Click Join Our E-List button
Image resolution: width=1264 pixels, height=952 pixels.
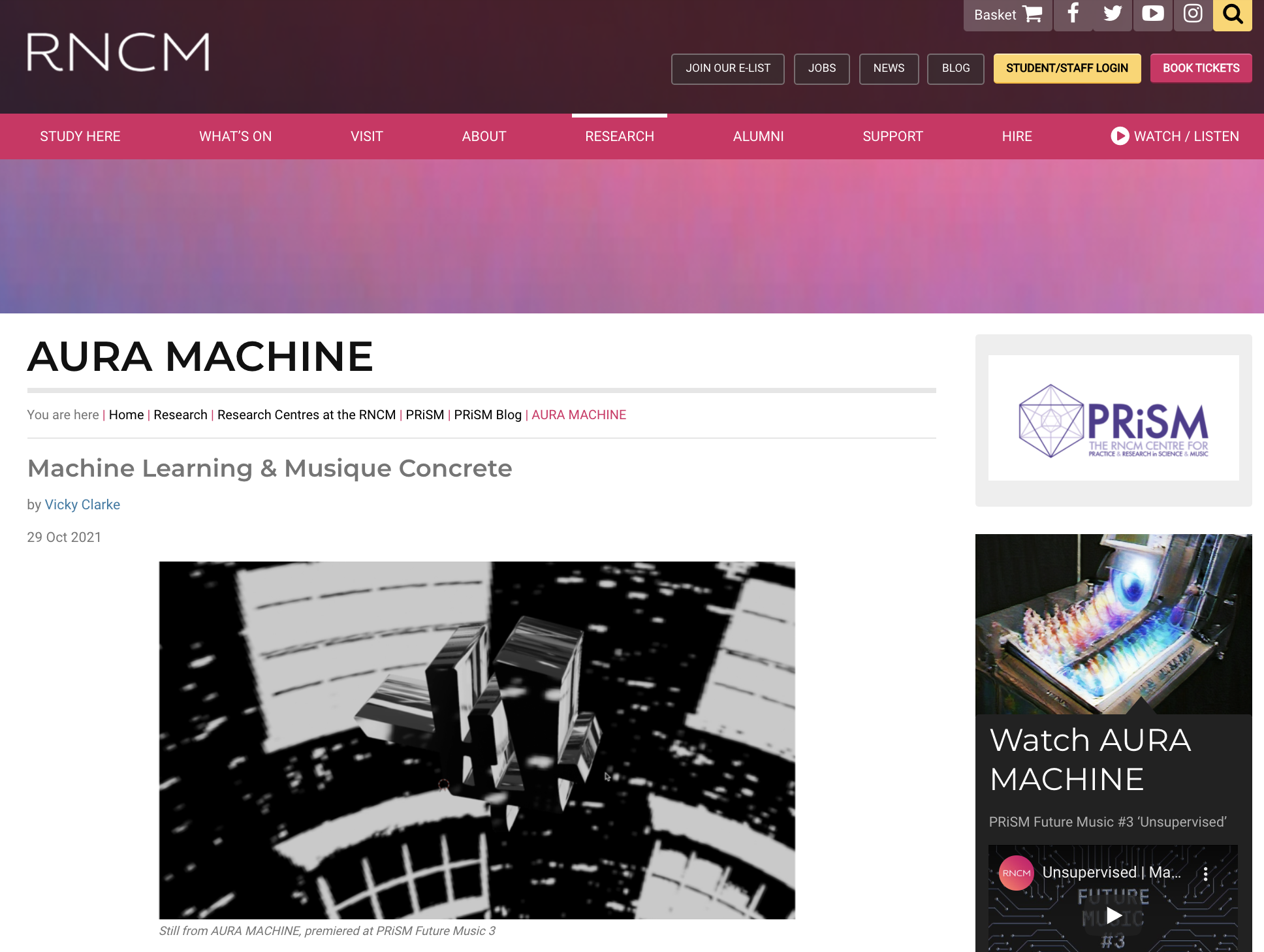click(x=727, y=68)
